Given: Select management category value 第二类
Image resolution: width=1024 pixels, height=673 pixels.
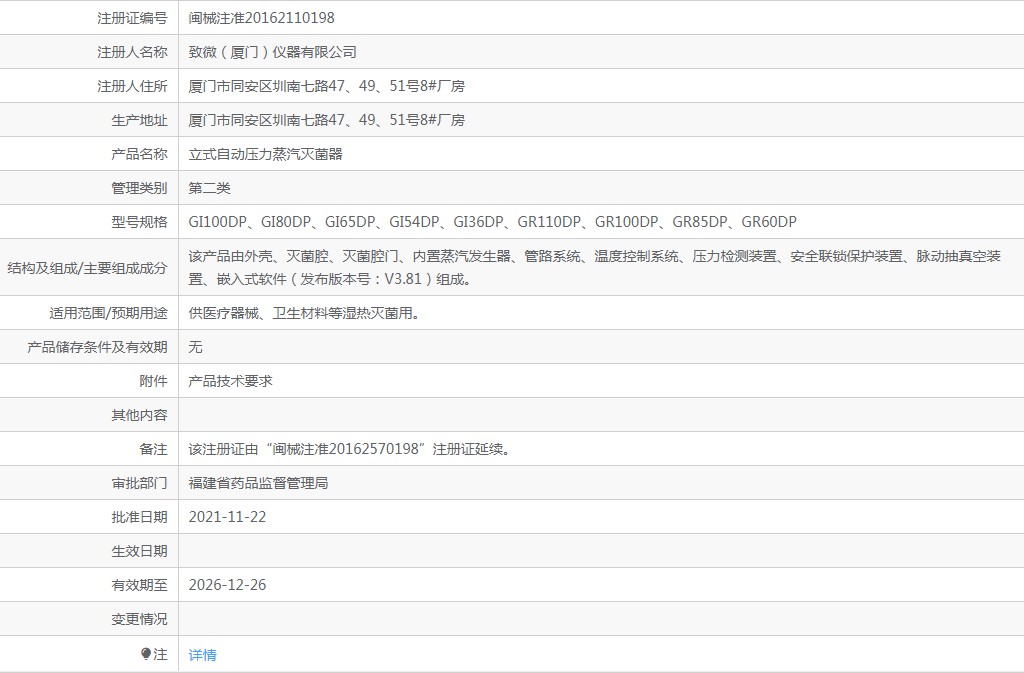Looking at the screenshot, I should 209,188.
